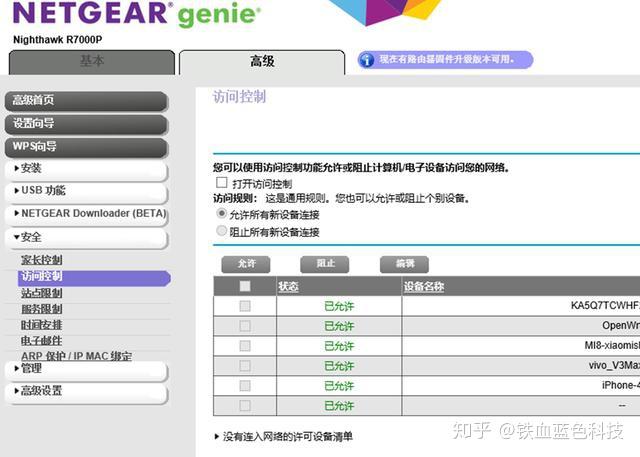Click the MI8-xiaomi device name
This screenshot has height=457, width=640.
tap(612, 345)
